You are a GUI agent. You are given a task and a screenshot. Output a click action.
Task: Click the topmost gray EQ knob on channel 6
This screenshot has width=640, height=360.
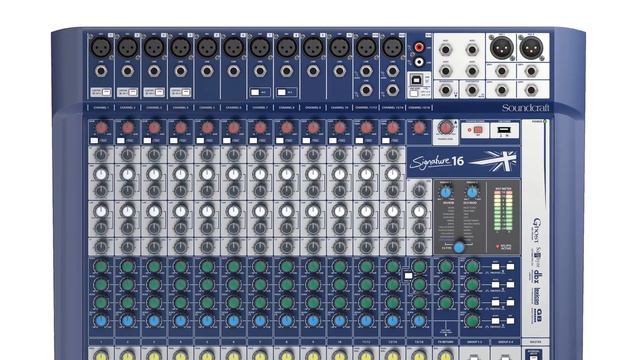click(x=233, y=155)
